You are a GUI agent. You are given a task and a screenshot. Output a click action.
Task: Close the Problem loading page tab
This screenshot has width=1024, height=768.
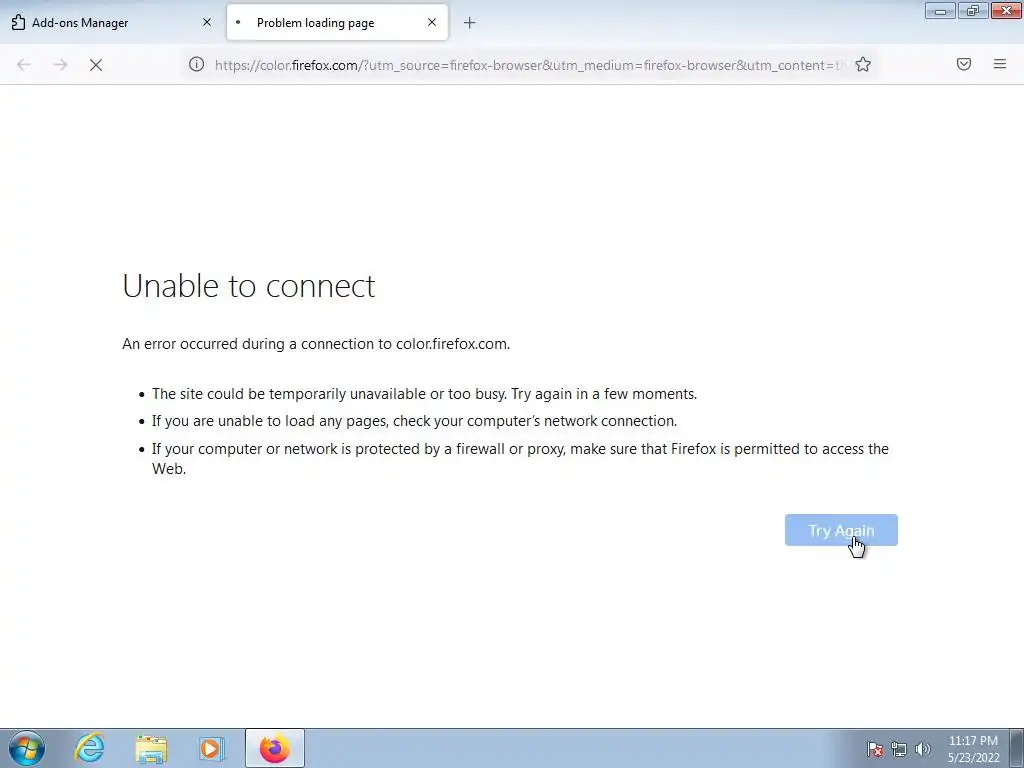[432, 22]
